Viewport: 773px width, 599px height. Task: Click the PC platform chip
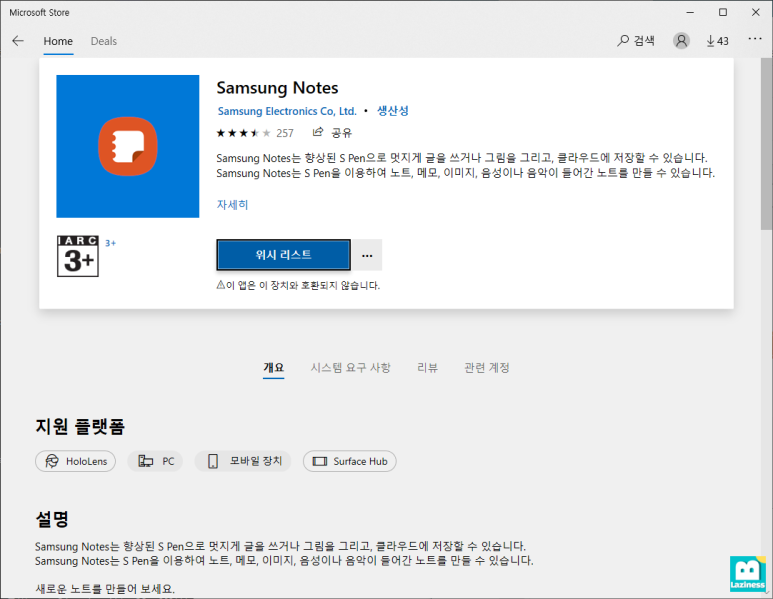(155, 461)
